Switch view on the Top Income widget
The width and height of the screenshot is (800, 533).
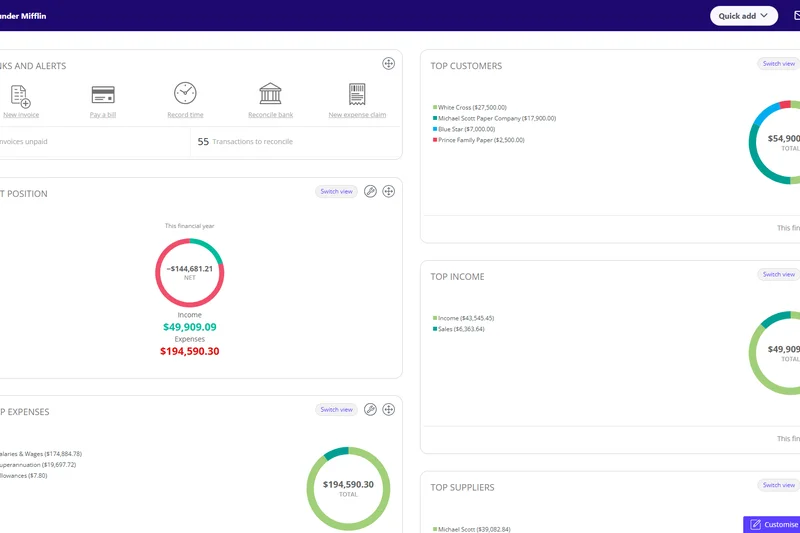click(x=778, y=274)
